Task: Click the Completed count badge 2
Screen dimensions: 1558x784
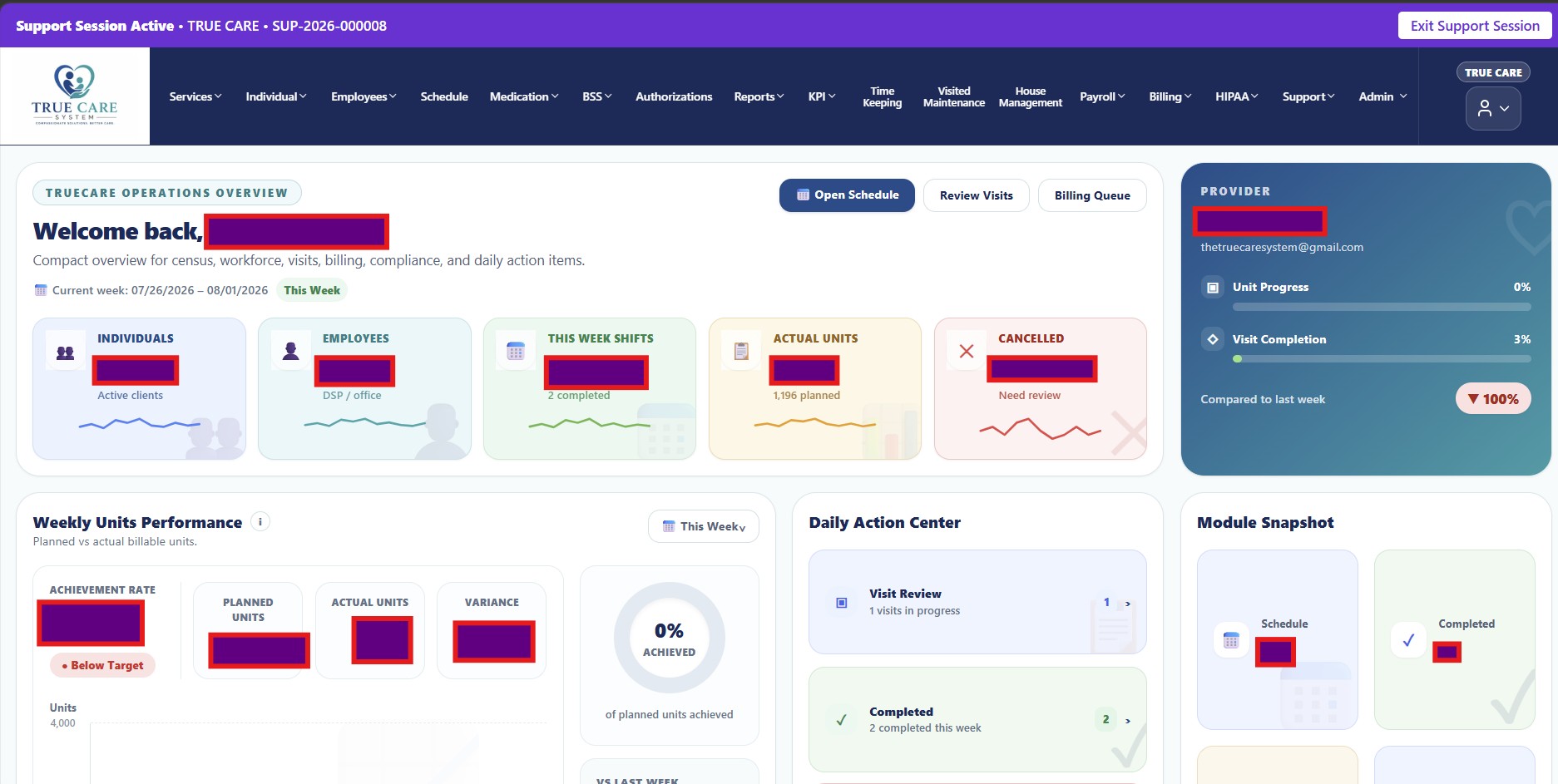Action: click(1105, 719)
